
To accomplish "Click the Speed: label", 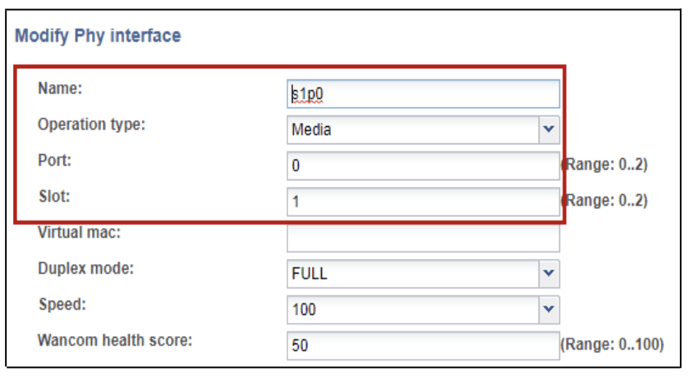I will tap(62, 304).
